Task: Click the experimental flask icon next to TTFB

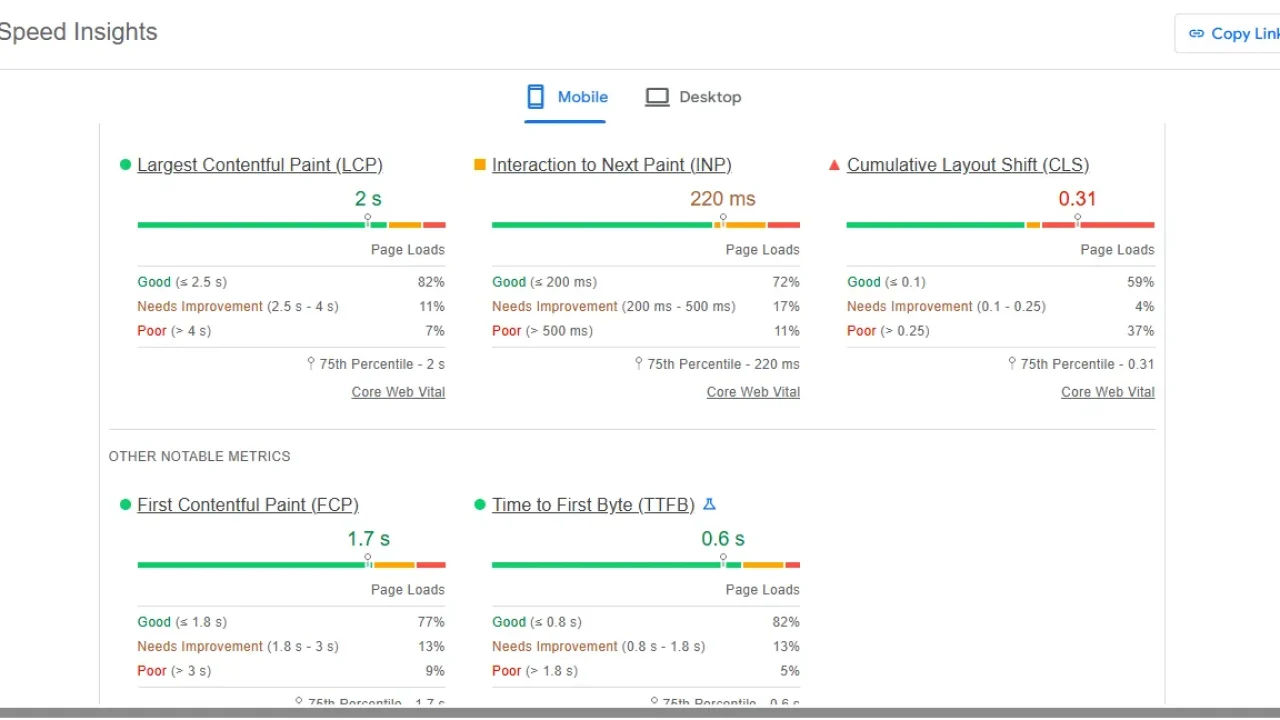Action: tap(710, 504)
